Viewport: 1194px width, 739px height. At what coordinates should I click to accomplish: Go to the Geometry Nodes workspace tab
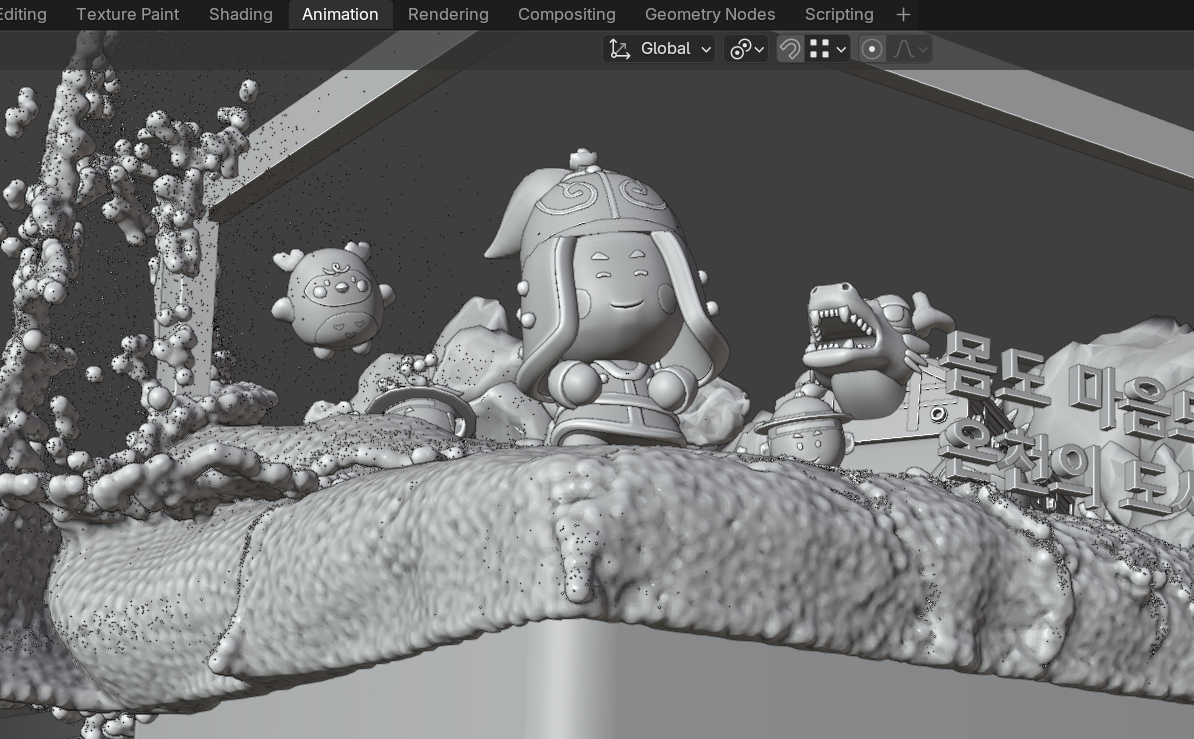coord(710,14)
